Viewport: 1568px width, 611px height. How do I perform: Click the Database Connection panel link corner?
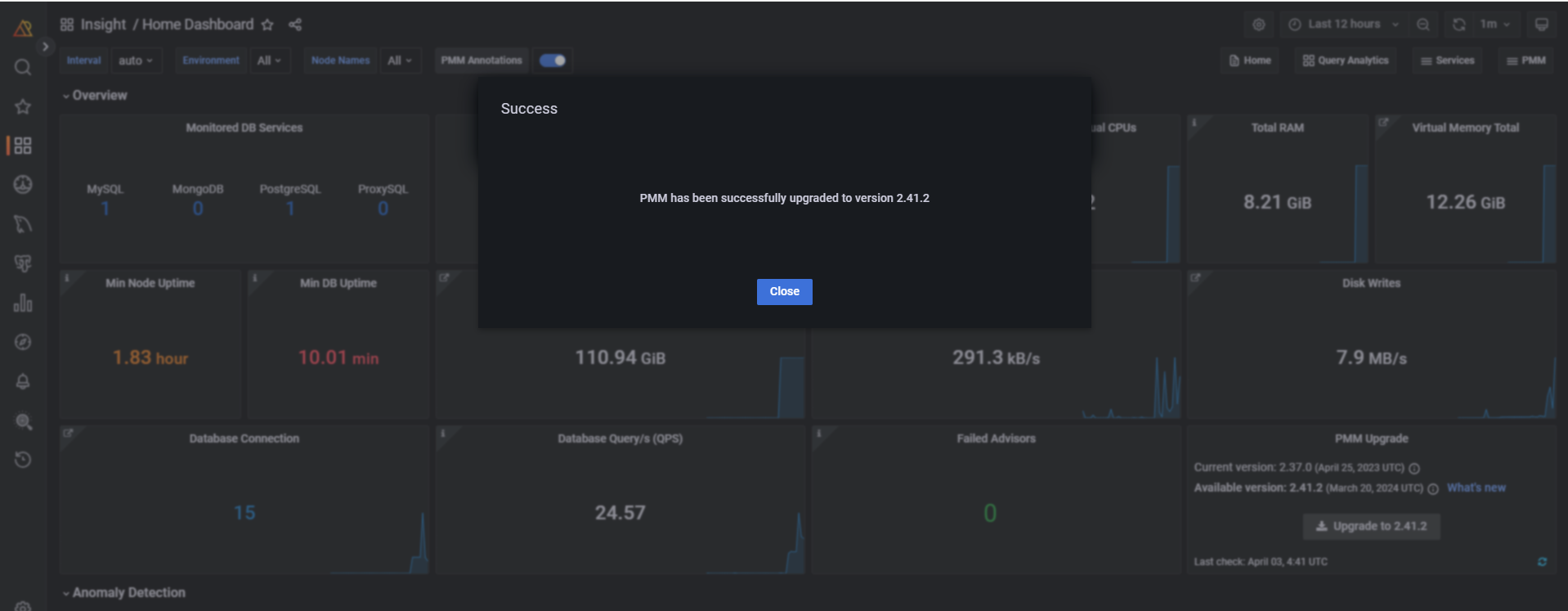coord(68,434)
